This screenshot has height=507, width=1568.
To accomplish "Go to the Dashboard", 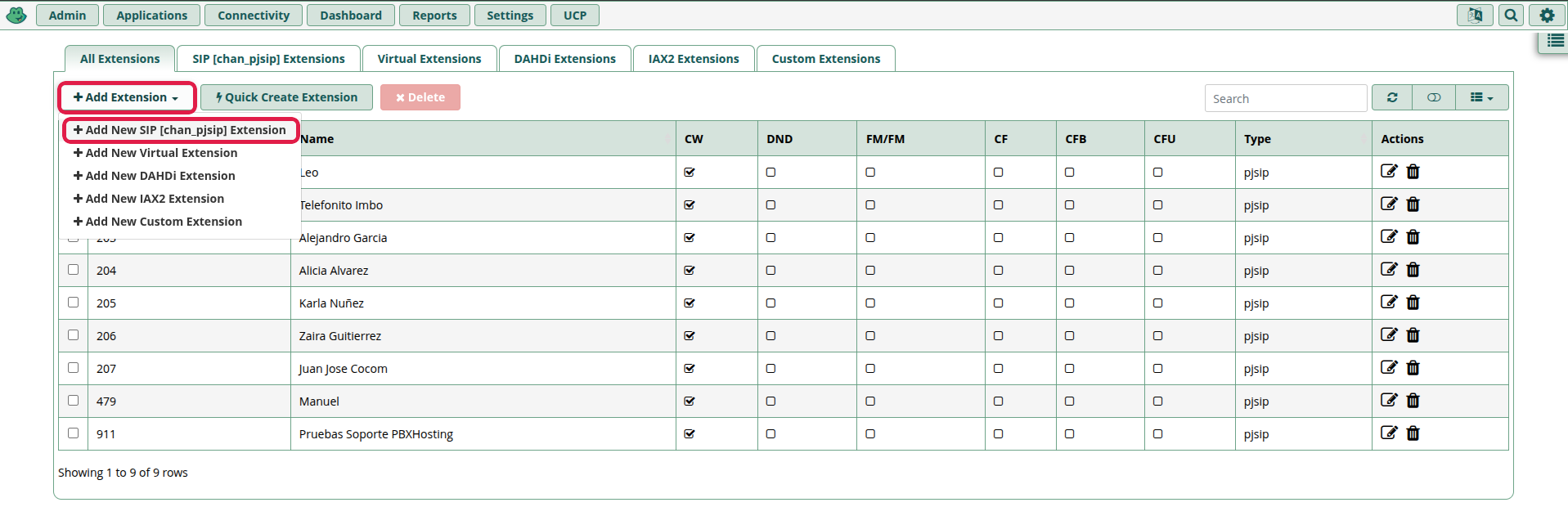I will coord(351,15).
